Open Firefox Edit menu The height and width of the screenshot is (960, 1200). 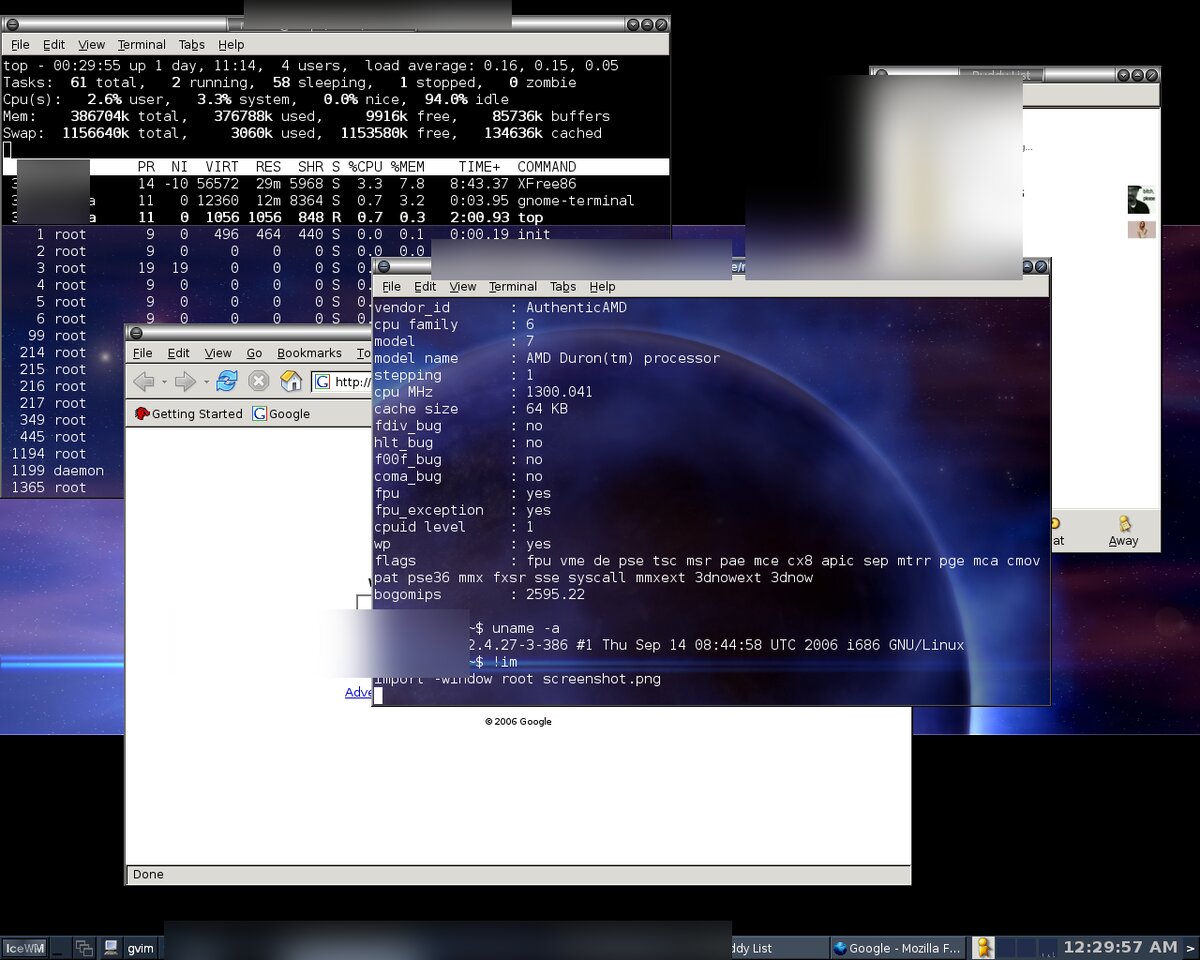178,353
